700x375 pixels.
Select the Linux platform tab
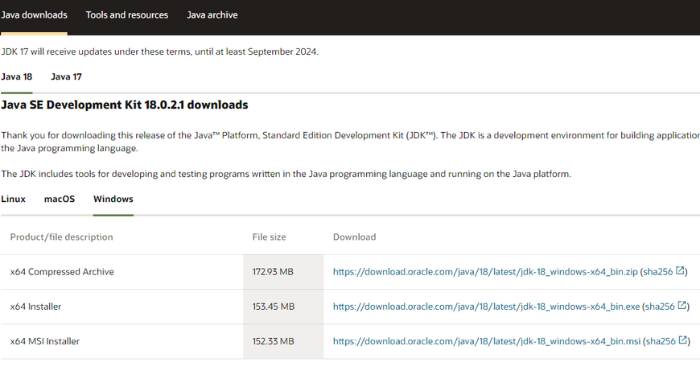click(x=13, y=199)
